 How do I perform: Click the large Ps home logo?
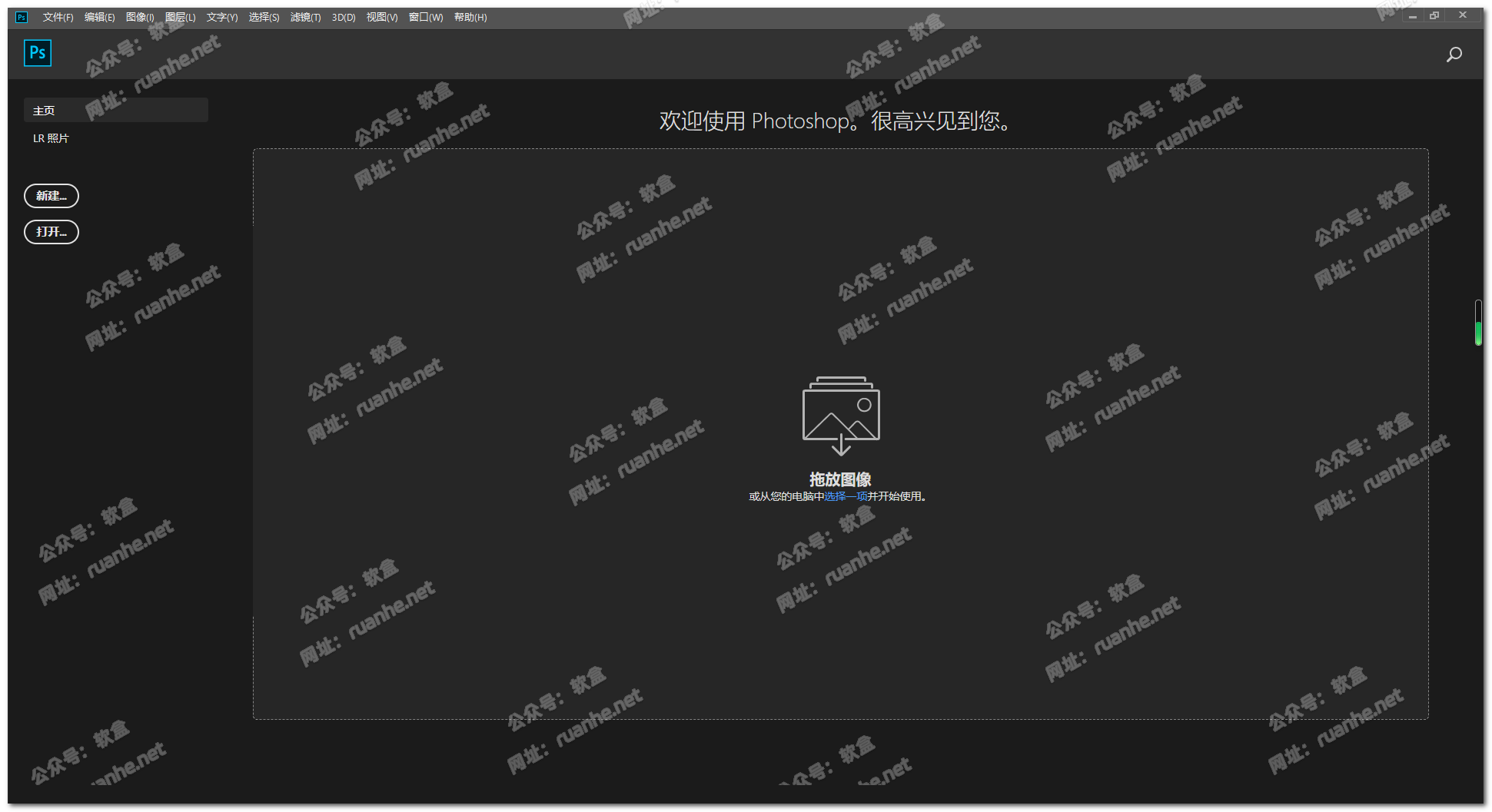38,53
